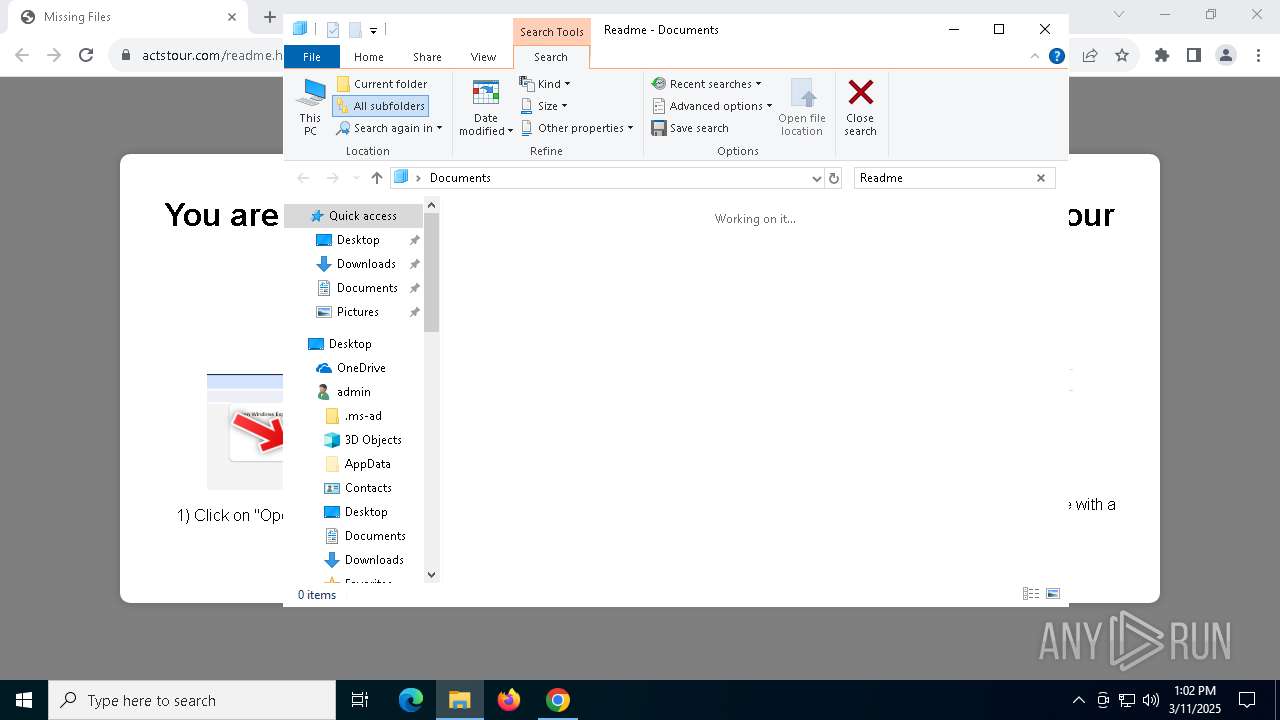1280x720 pixels.
Task: Click the This PC location icon
Action: coord(310,107)
